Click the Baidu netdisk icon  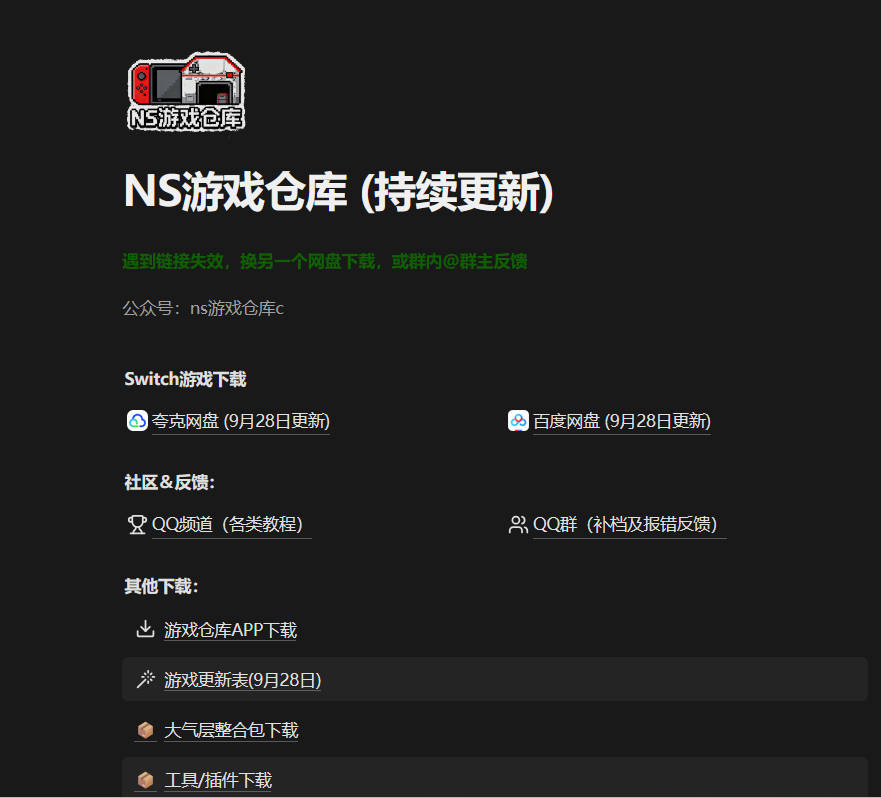pos(518,421)
